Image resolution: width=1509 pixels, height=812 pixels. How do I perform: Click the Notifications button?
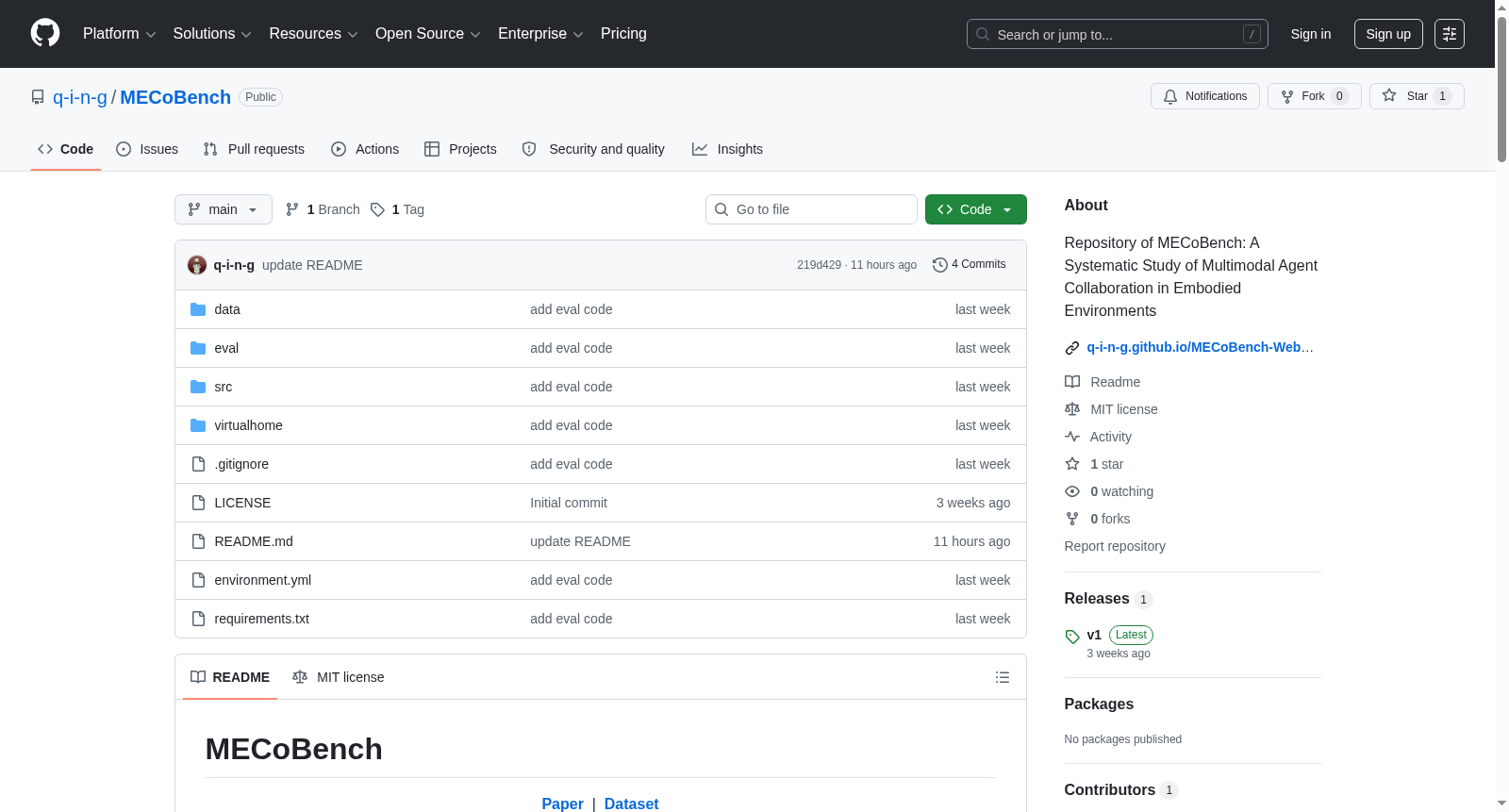1205,96
